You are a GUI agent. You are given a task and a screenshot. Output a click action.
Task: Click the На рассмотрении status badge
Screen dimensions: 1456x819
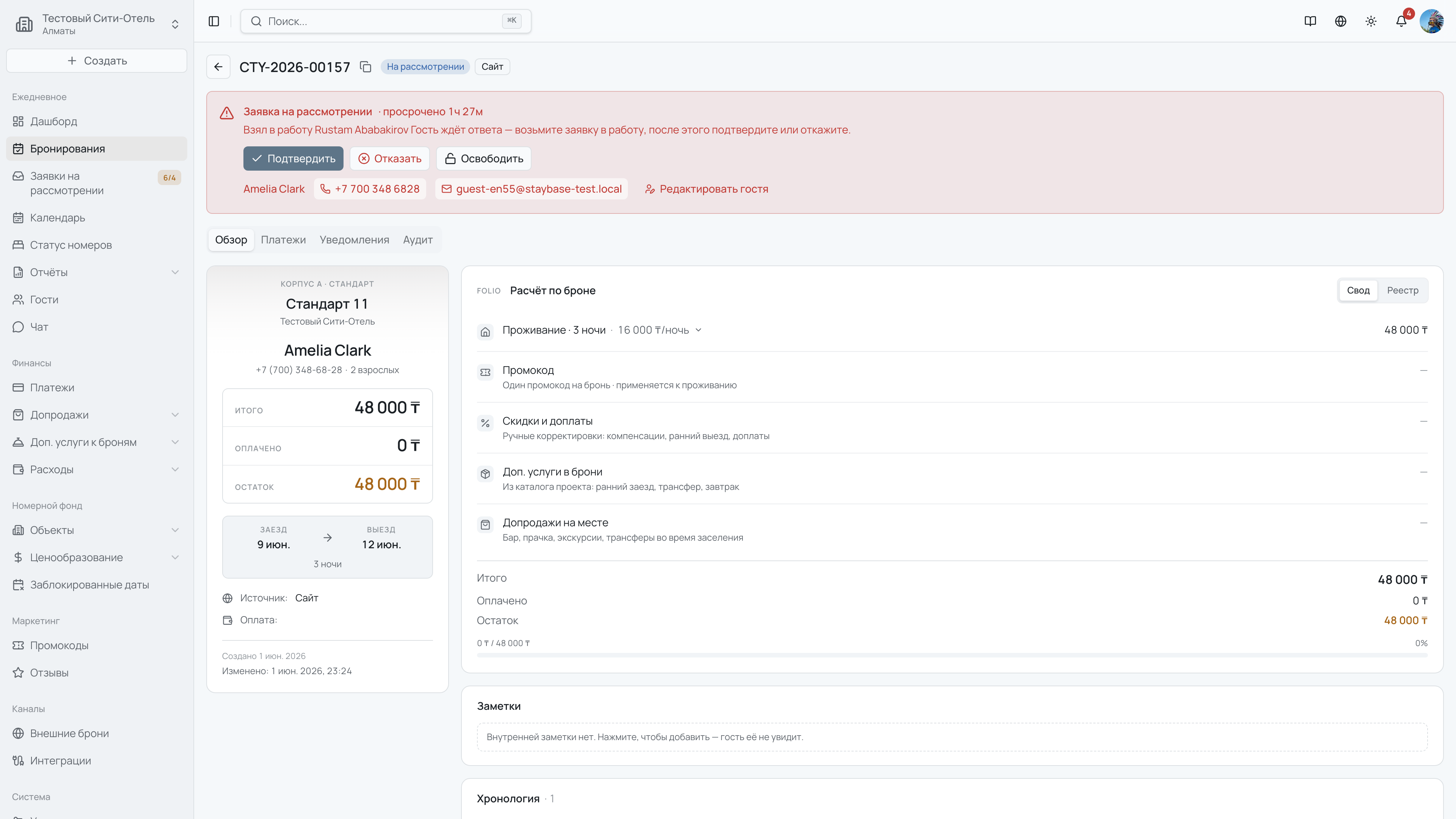[x=425, y=67]
